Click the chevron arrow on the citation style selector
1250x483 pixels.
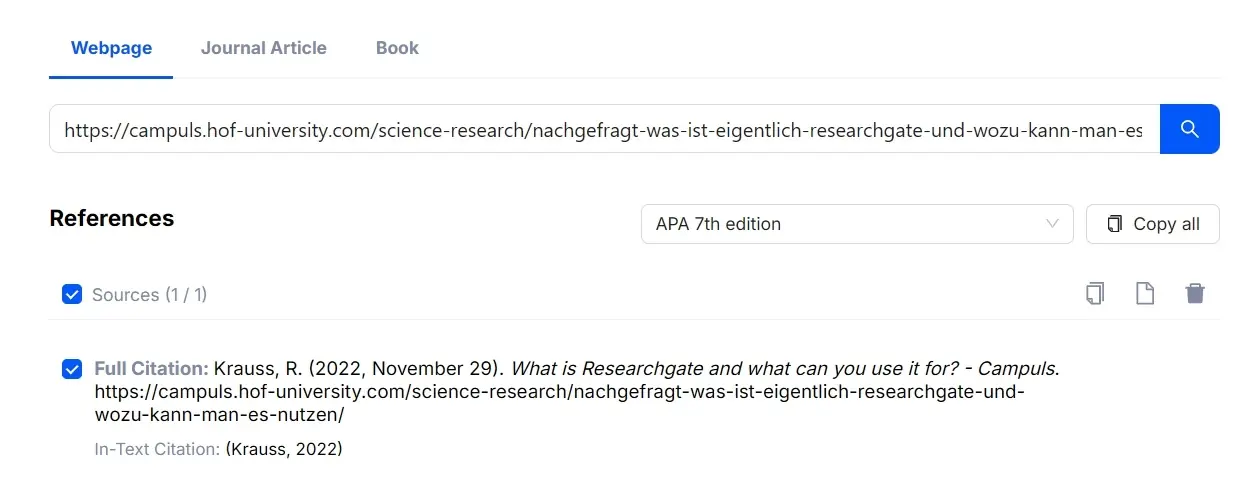coord(1052,224)
